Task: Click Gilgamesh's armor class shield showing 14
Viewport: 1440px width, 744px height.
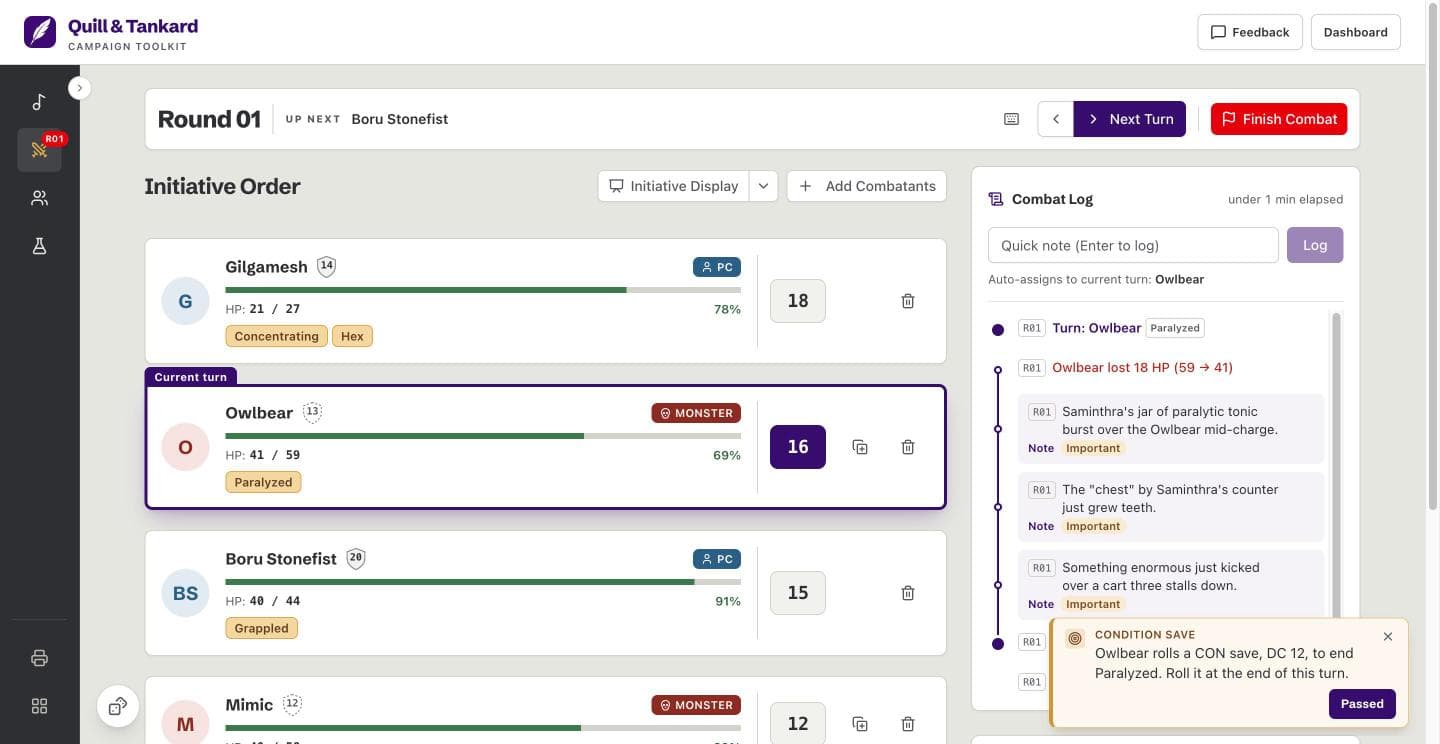Action: click(326, 267)
